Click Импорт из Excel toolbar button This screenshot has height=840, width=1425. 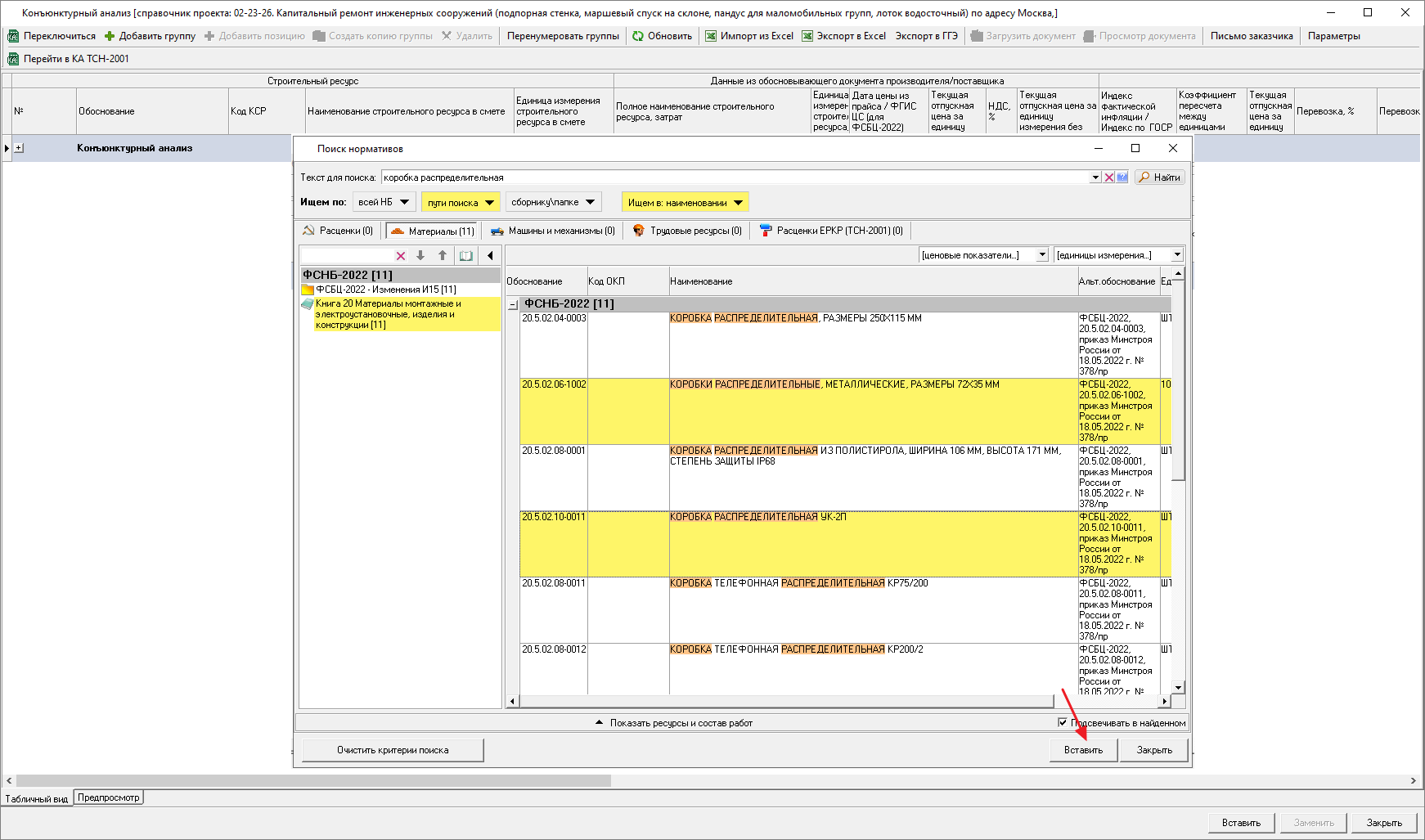(748, 36)
